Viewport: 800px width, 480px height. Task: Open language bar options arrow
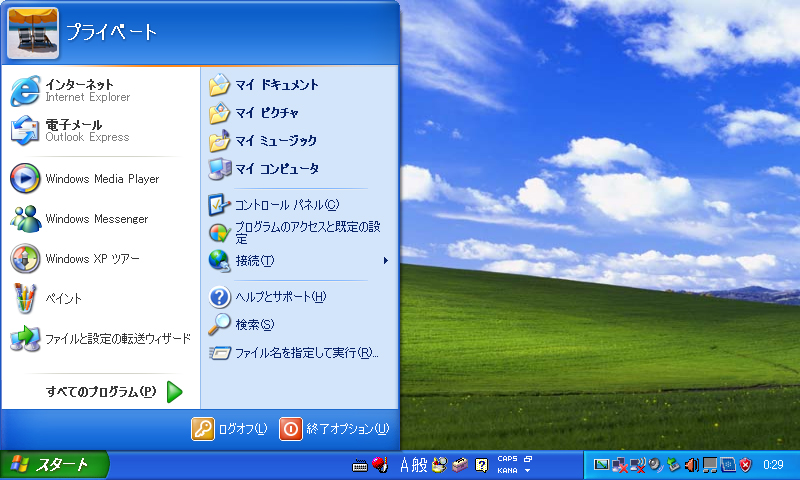(x=528, y=470)
